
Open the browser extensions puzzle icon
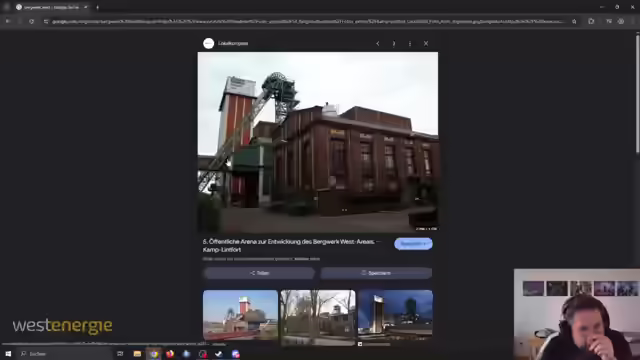point(591,21)
